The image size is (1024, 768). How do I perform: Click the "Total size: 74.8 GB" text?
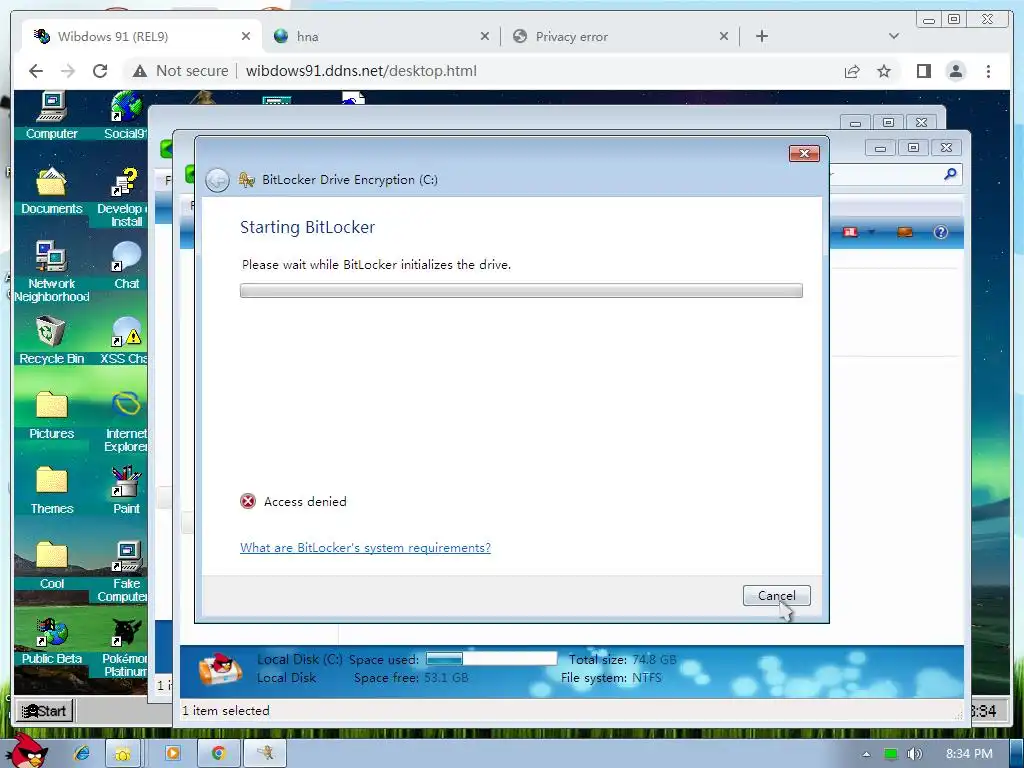[x=622, y=660]
